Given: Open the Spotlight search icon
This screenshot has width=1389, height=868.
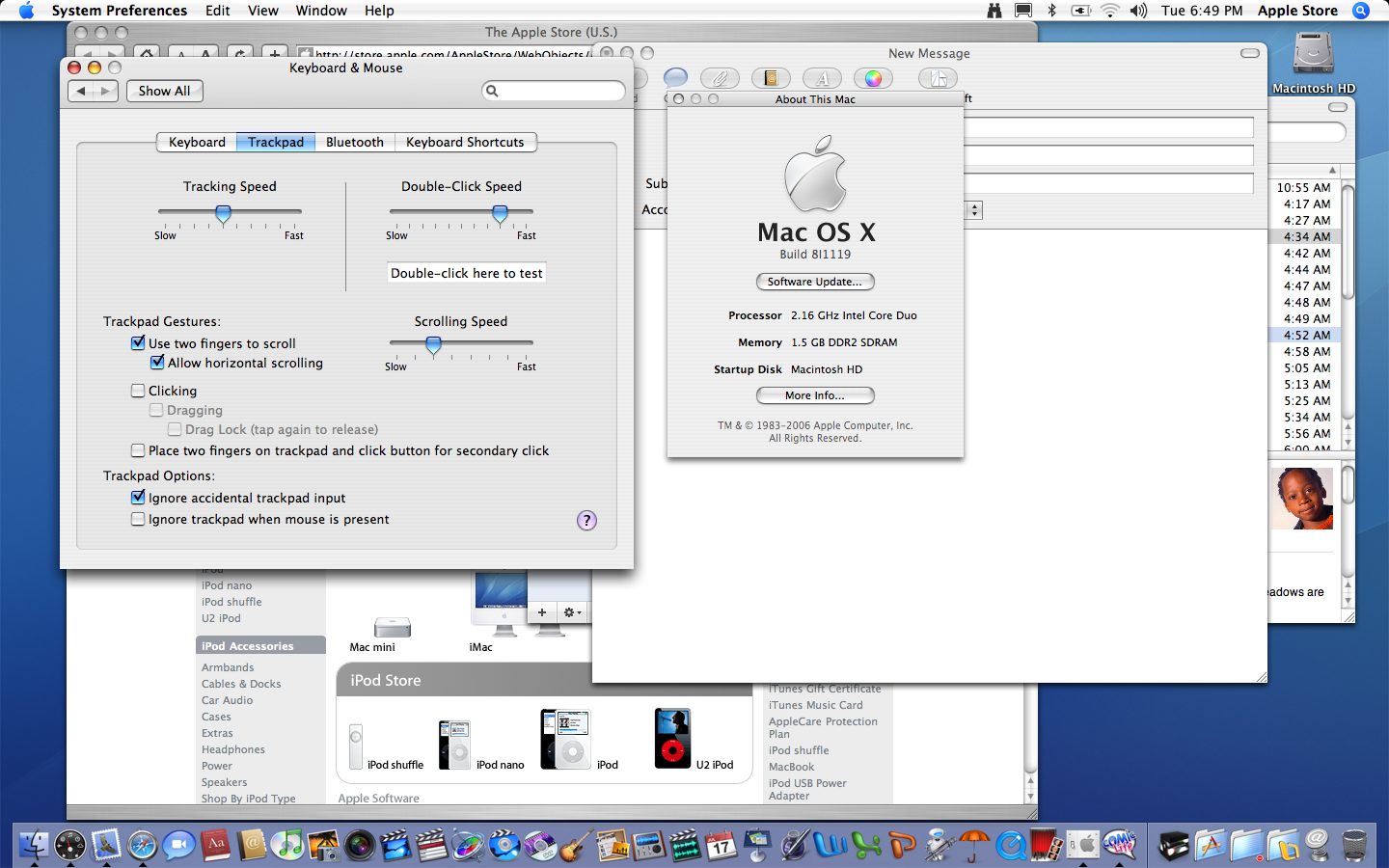Looking at the screenshot, I should click(x=1361, y=11).
